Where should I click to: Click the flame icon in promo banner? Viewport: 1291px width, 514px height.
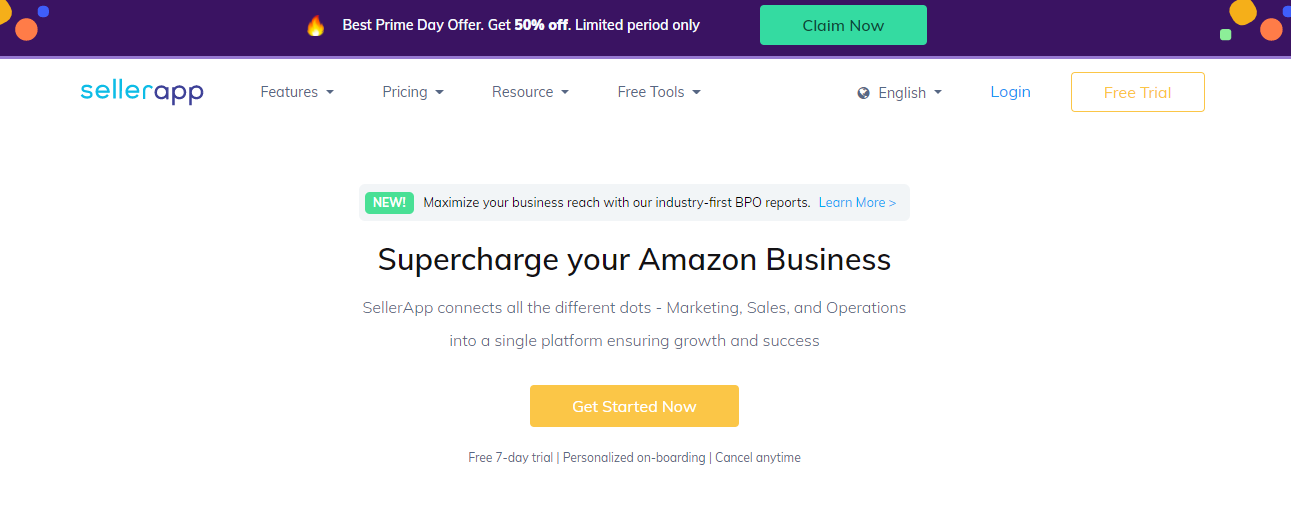[x=316, y=26]
